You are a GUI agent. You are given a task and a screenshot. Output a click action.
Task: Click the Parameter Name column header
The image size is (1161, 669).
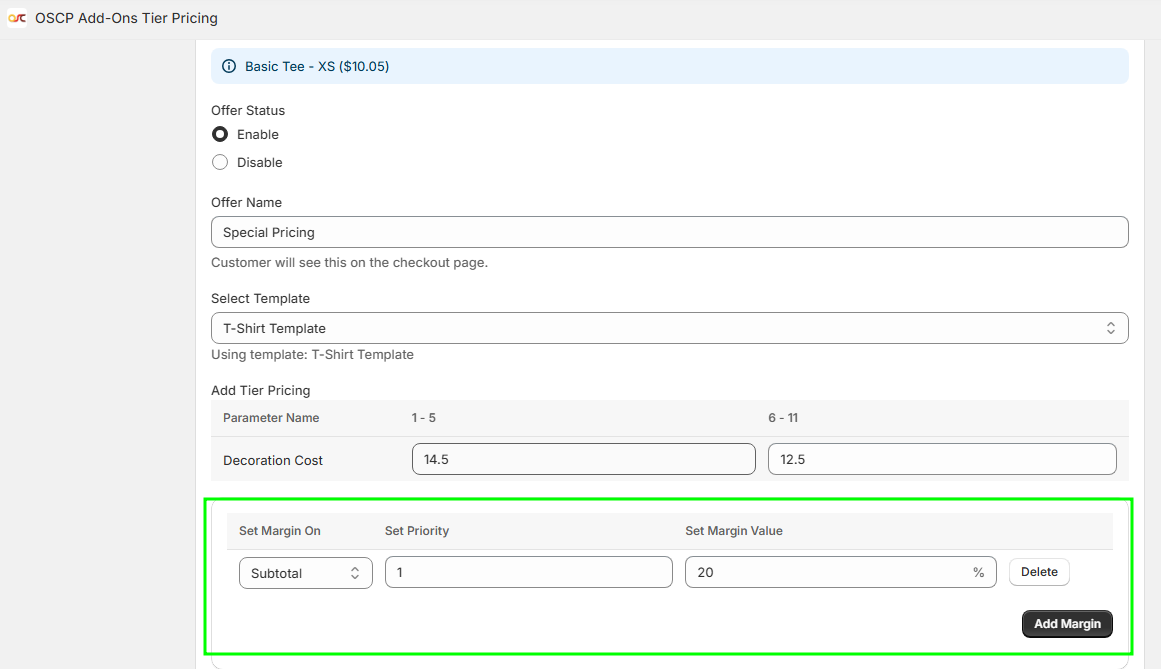[271, 418]
